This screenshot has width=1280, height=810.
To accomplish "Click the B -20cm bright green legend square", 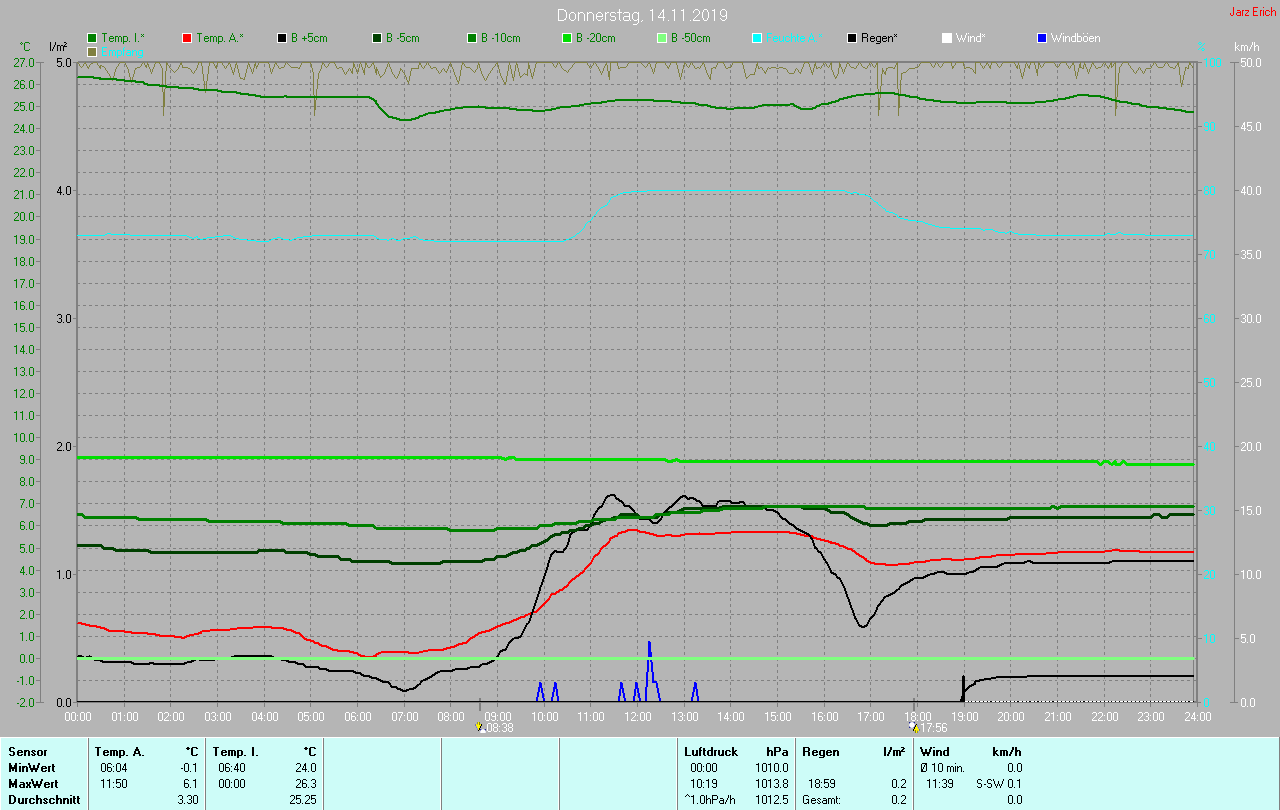I will coord(568,38).
